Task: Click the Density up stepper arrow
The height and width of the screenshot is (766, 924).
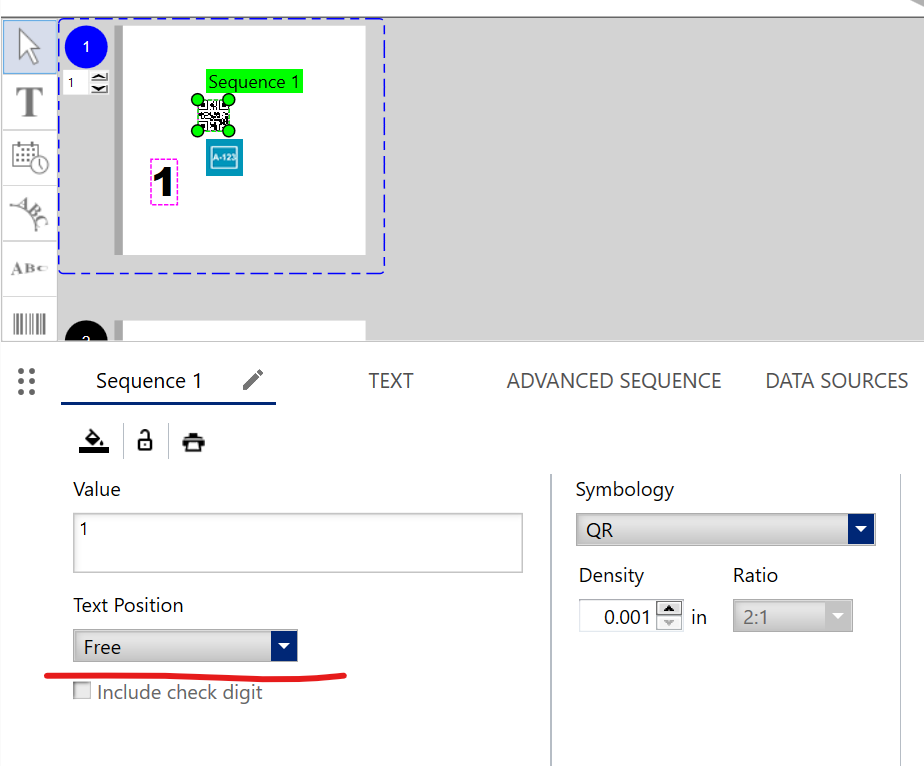Action: [x=669, y=608]
